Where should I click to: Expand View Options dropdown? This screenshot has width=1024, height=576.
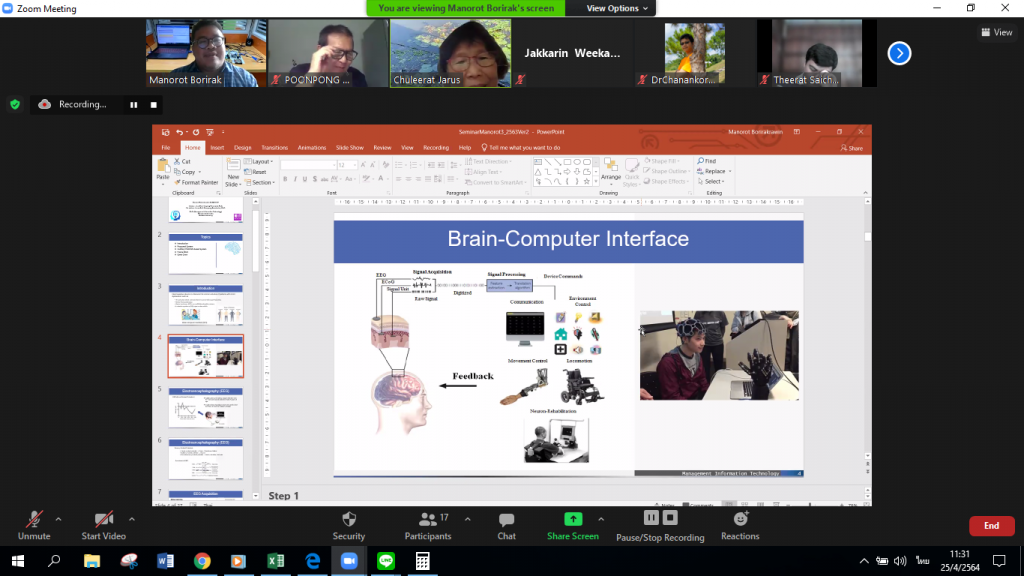click(x=618, y=8)
